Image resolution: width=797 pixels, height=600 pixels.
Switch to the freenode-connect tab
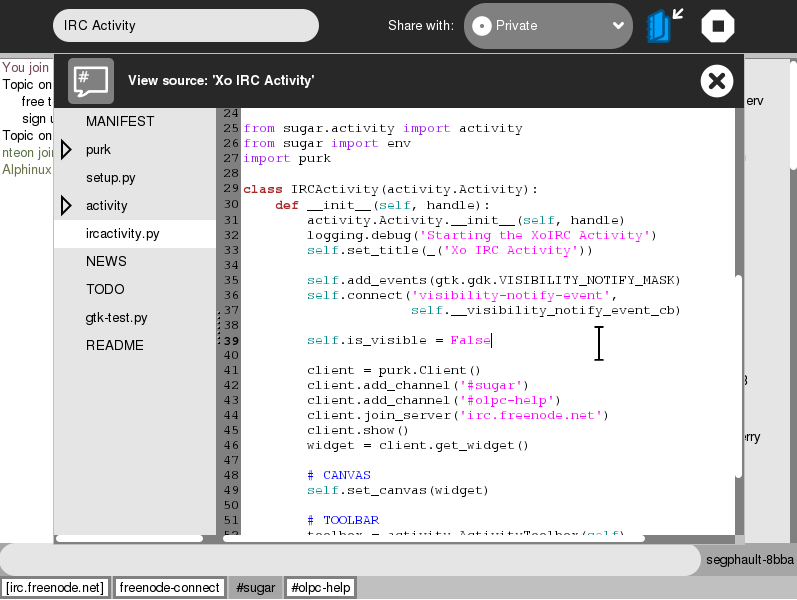169,588
